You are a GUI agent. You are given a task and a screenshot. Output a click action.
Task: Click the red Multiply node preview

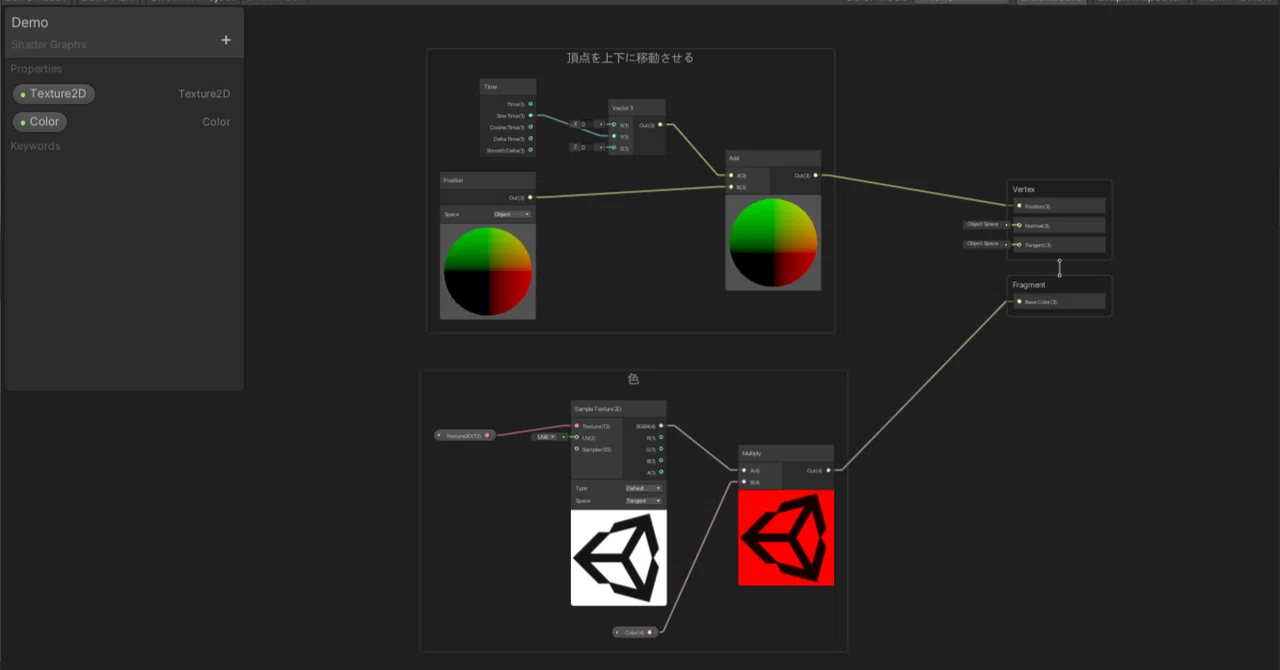click(x=786, y=538)
